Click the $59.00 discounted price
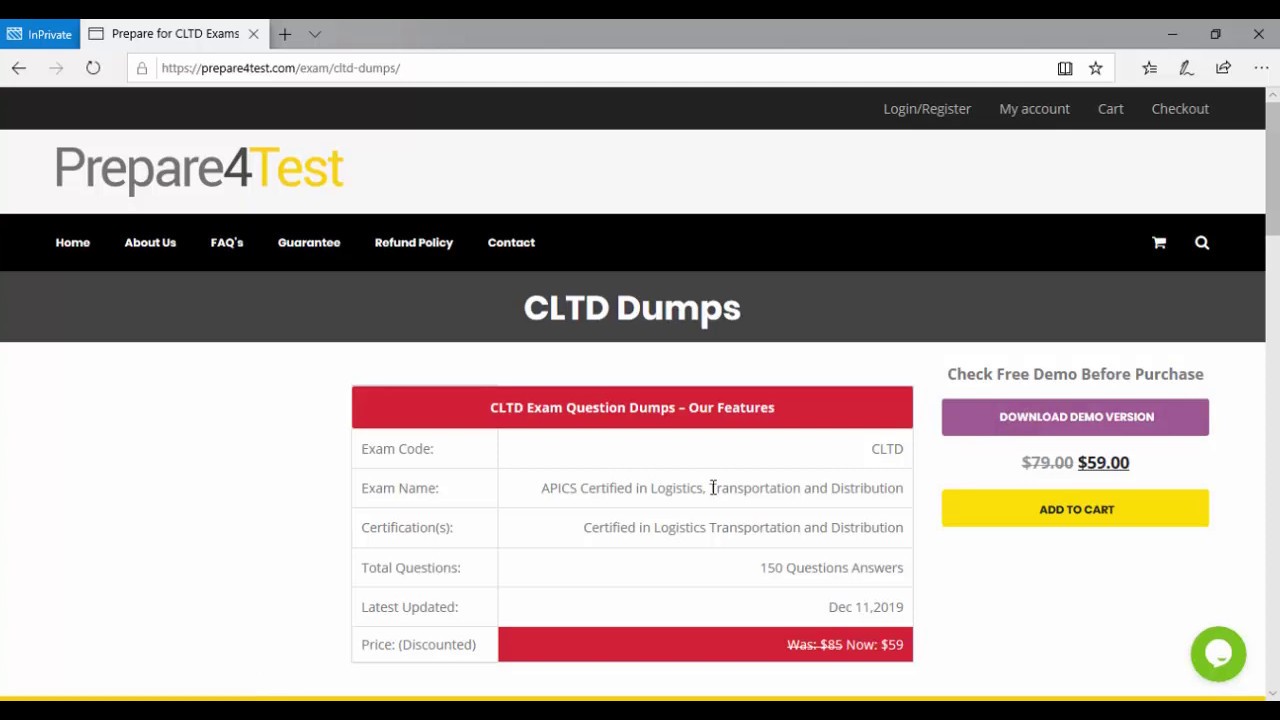This screenshot has height=720, width=1280. (x=1103, y=463)
